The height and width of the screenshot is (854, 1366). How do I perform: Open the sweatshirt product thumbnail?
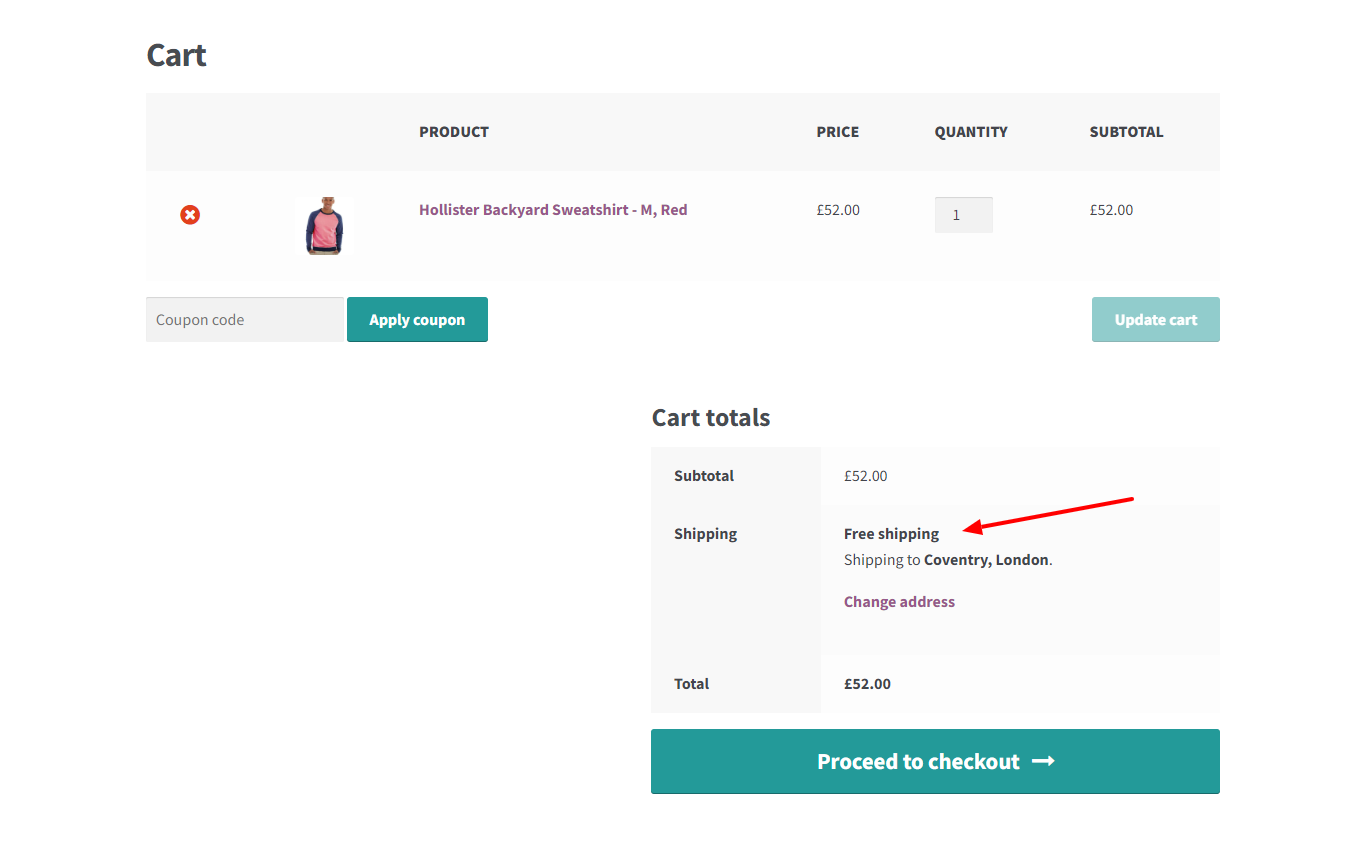[x=324, y=226]
